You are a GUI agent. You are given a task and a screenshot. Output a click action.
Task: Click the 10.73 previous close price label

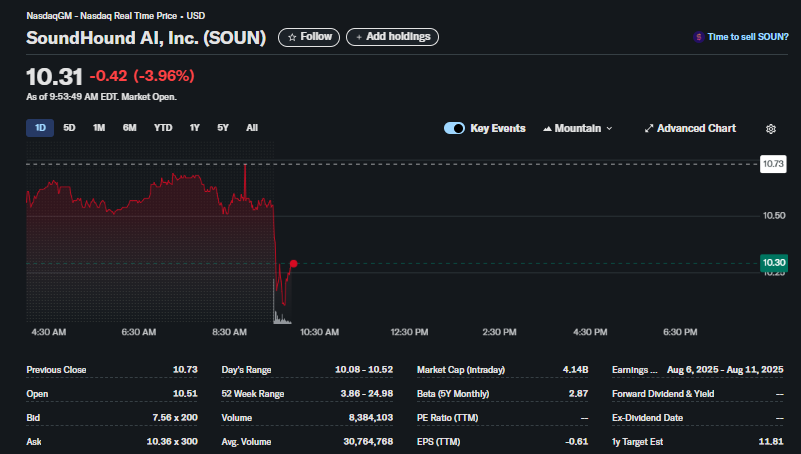coord(773,164)
